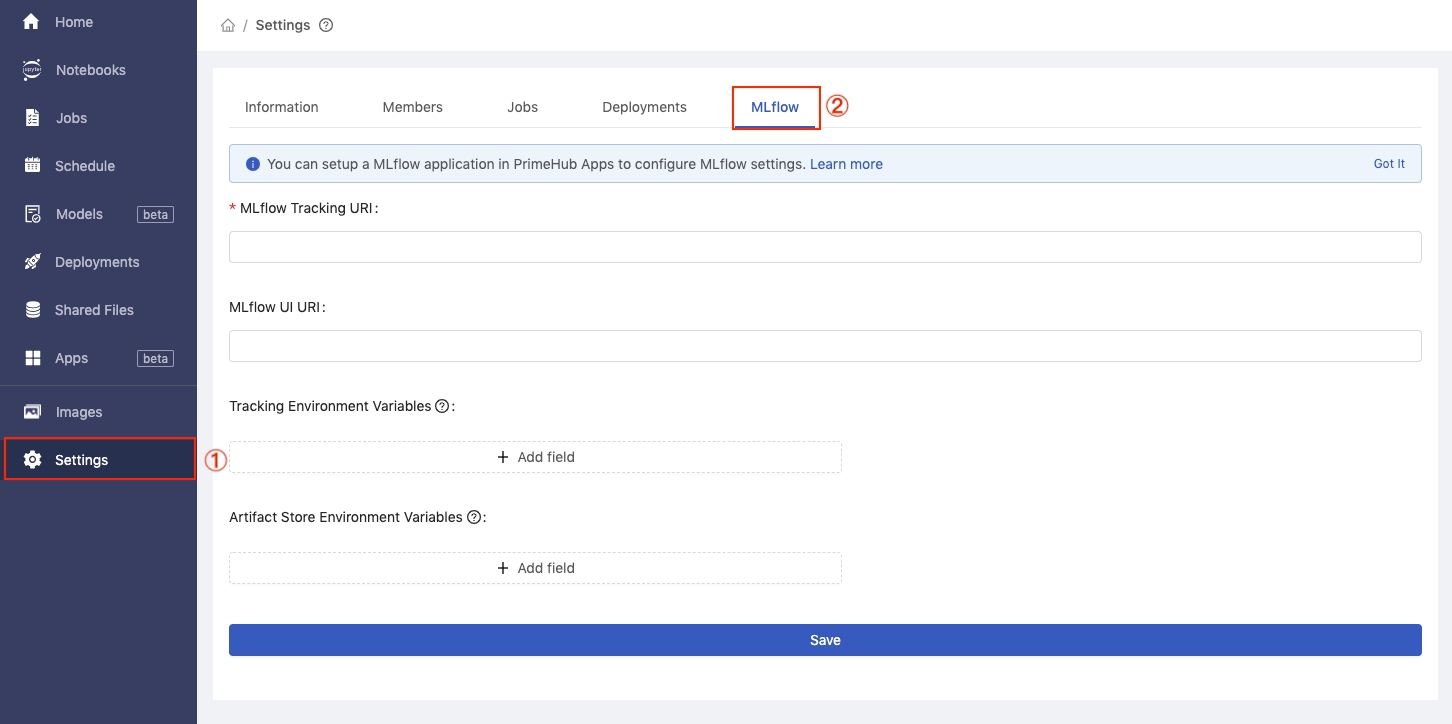Select the MLflow tab
This screenshot has width=1452, height=724.
pos(775,107)
